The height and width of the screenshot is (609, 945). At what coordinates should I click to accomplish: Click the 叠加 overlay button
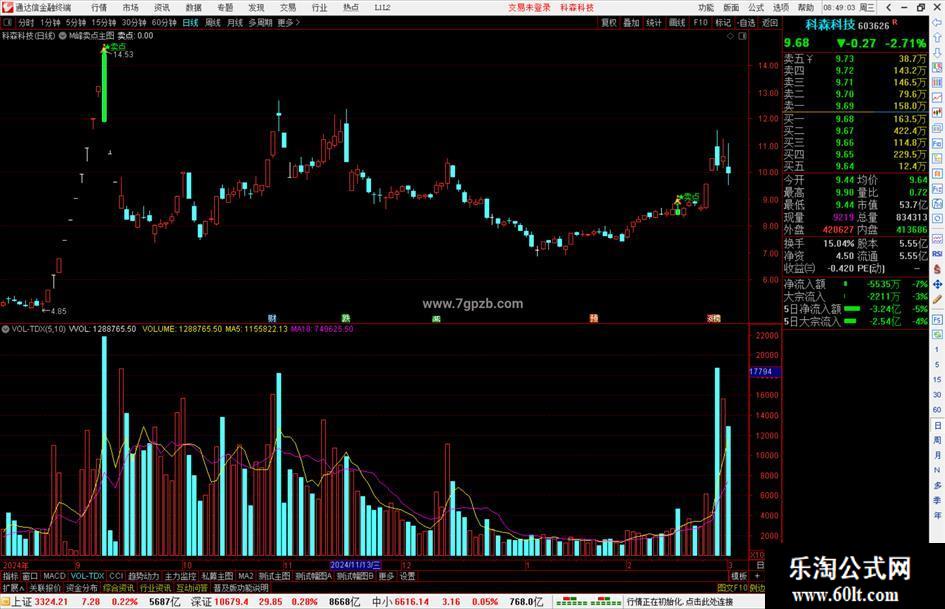(x=632, y=22)
